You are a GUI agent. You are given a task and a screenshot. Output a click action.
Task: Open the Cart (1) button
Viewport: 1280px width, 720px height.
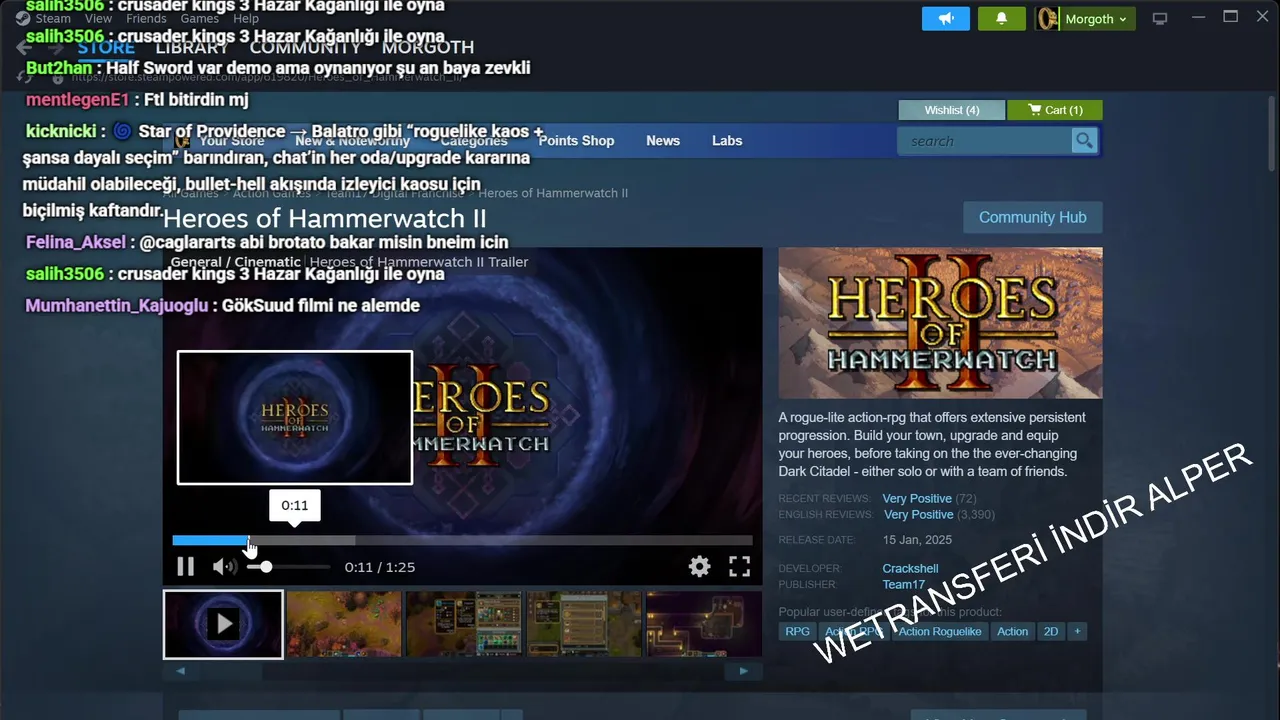tap(1054, 110)
